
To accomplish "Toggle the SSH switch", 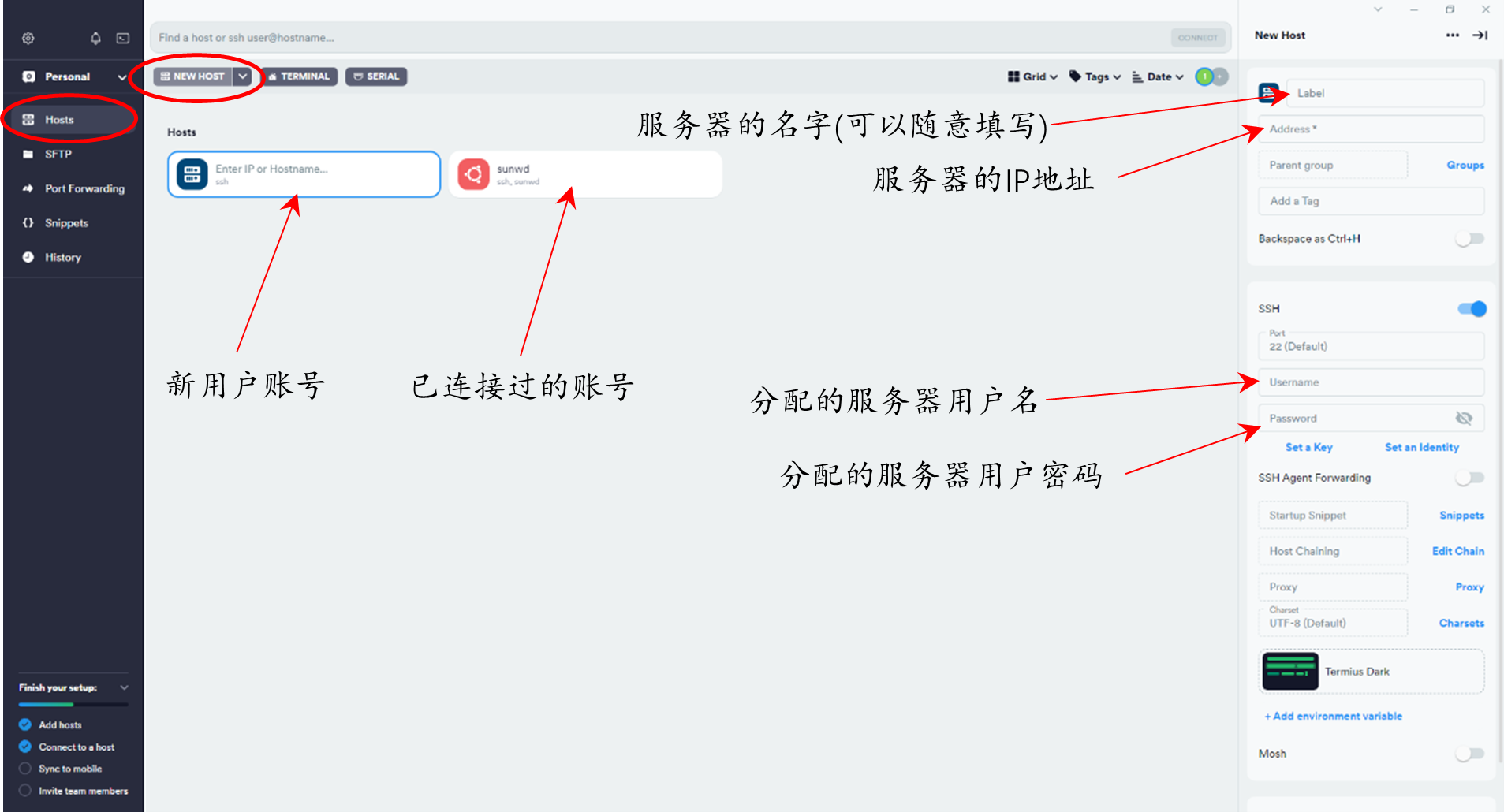I will coord(1472,309).
